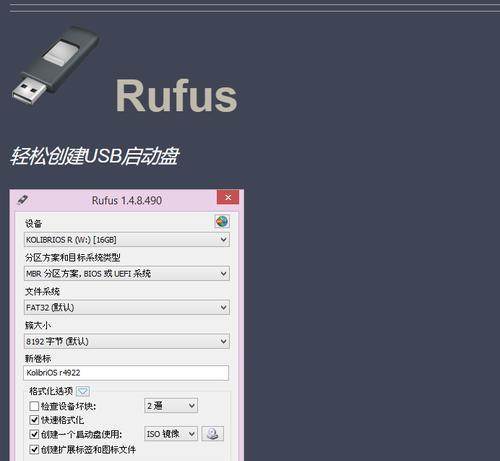Click the KolibriOS r4922 volume label field
The height and width of the screenshot is (461, 500).
(126, 373)
